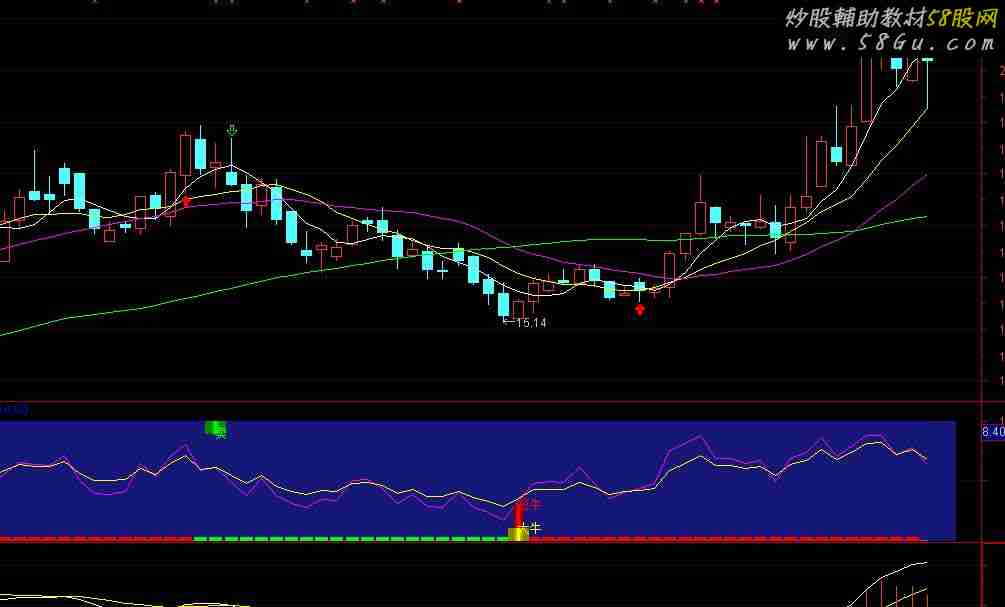Click the green hollow down arrow marker
The width and height of the screenshot is (1005, 607).
232,131
